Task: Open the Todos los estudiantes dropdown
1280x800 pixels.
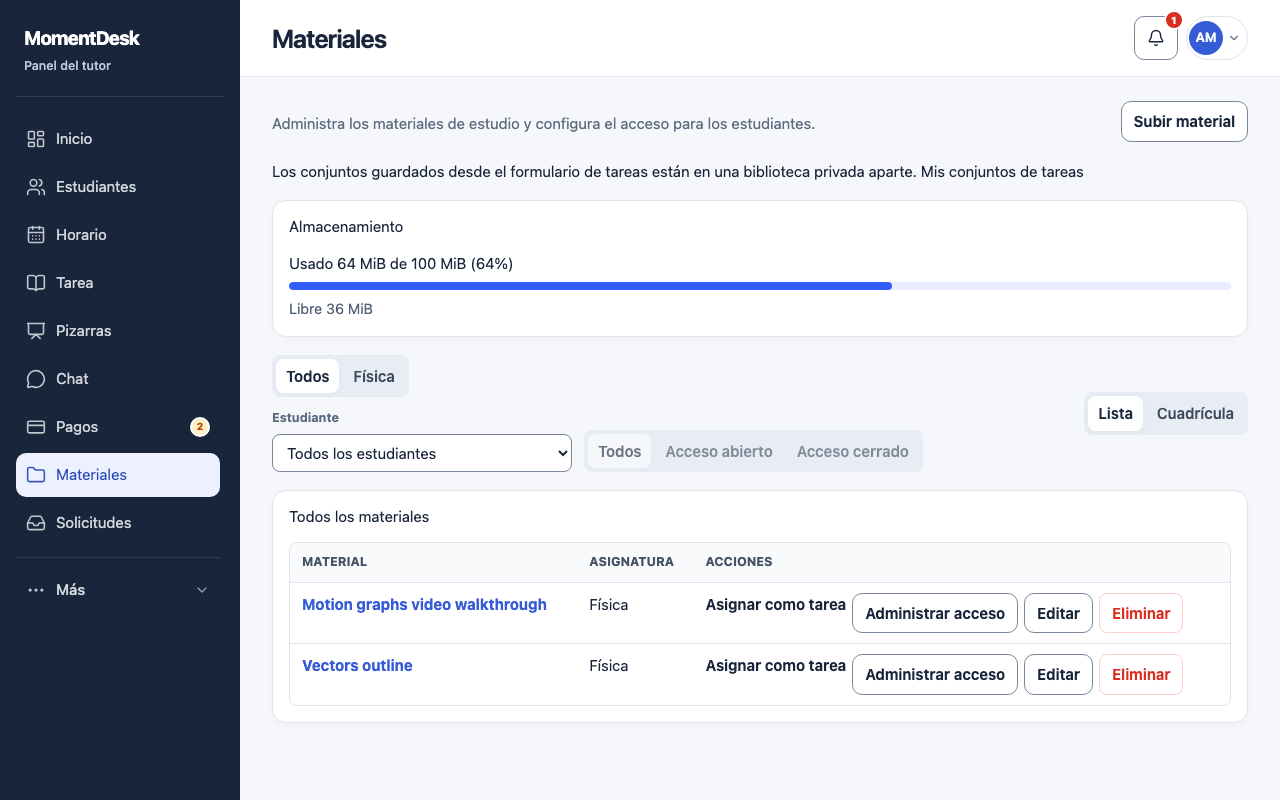Action: click(x=422, y=453)
